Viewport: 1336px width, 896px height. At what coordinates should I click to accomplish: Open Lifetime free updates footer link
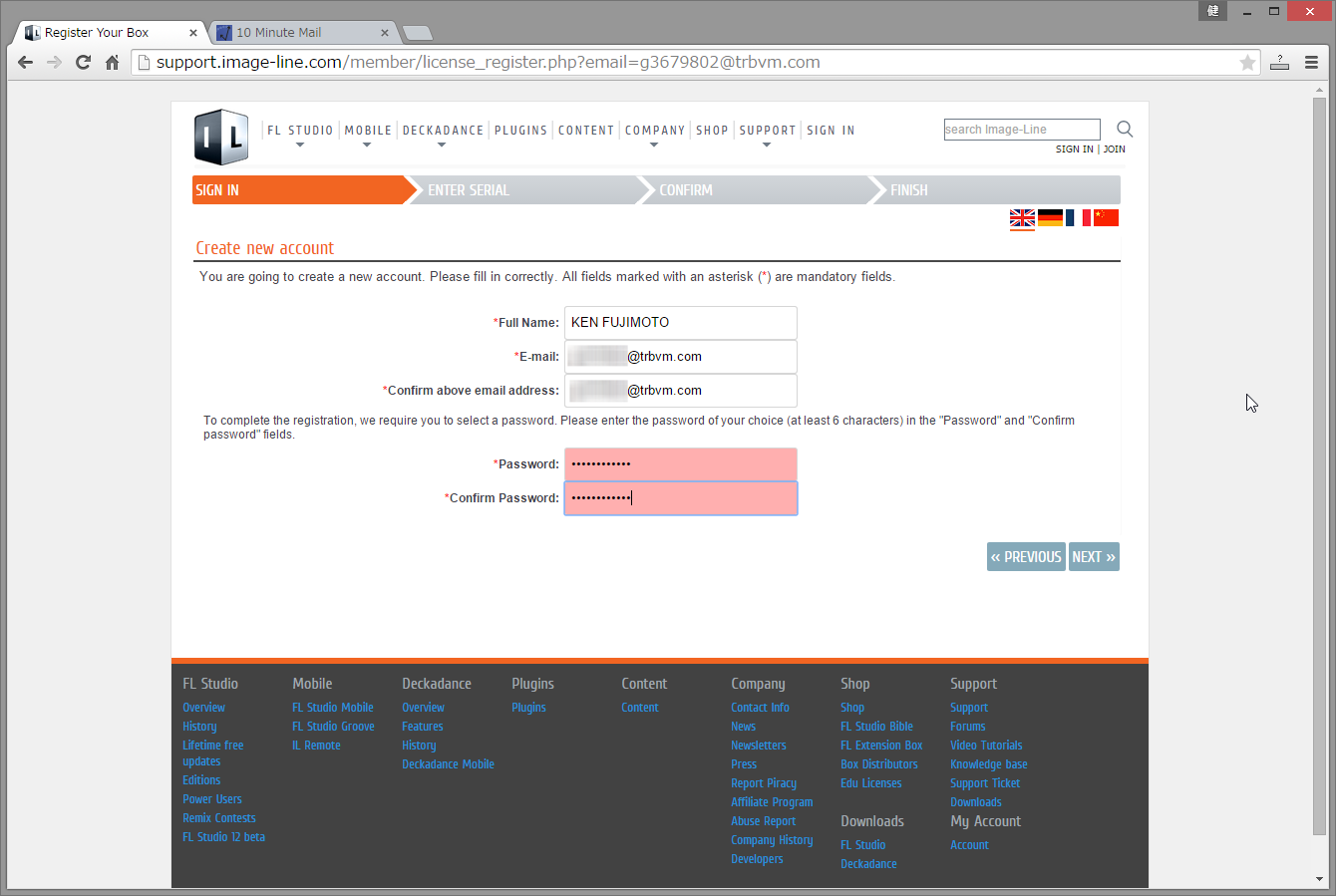tap(212, 753)
